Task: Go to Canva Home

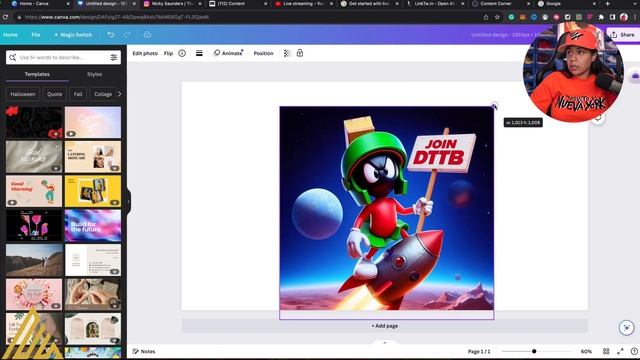Action: [10, 35]
